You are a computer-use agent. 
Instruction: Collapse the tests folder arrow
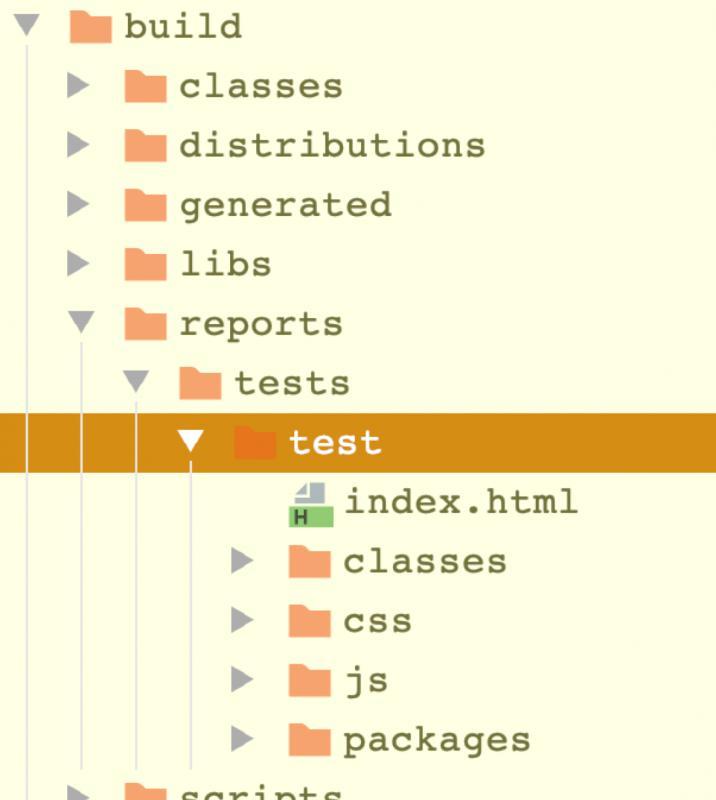(x=136, y=382)
